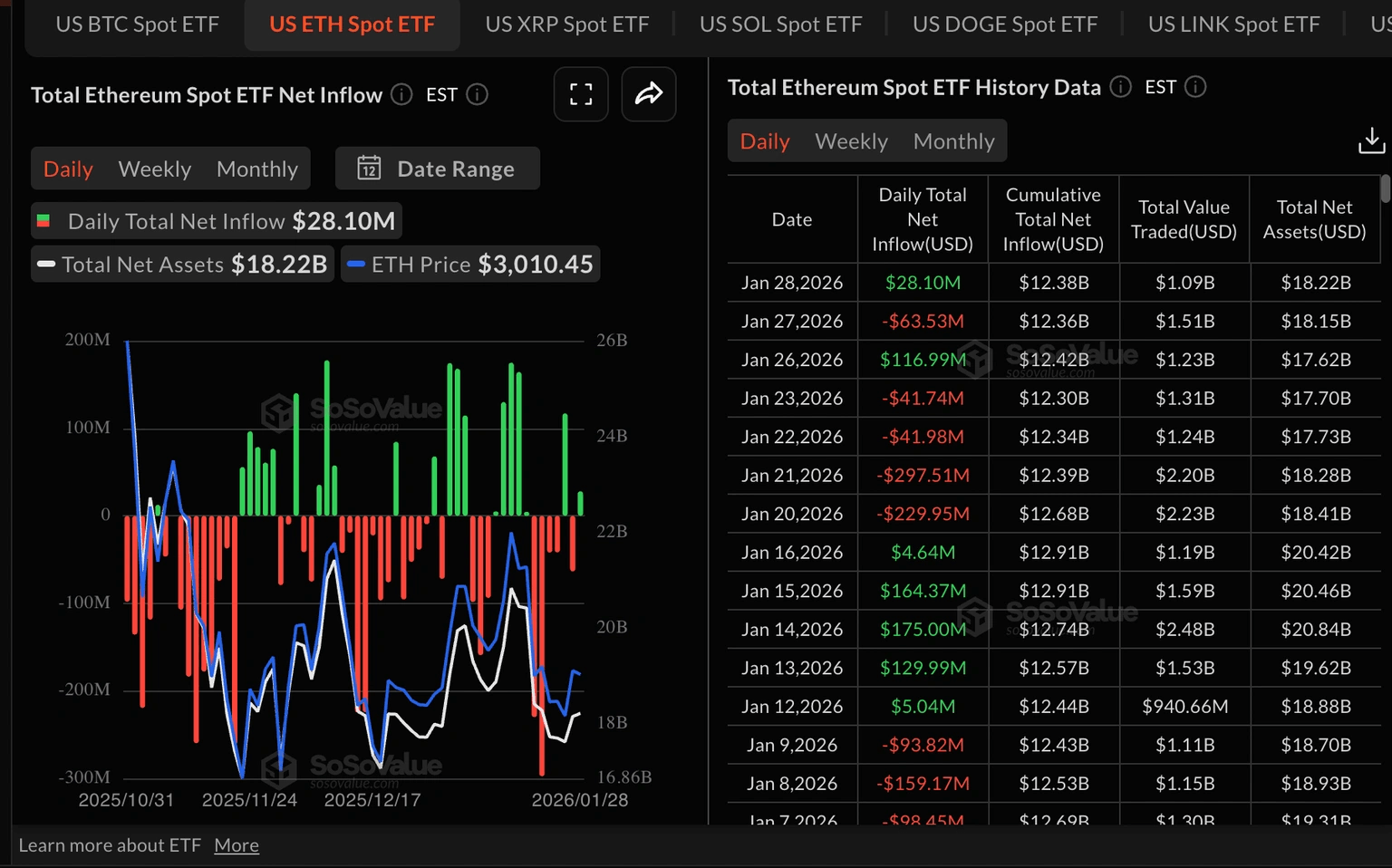Download the Ethereum ETF history data
The width and height of the screenshot is (1392, 868).
click(1371, 141)
